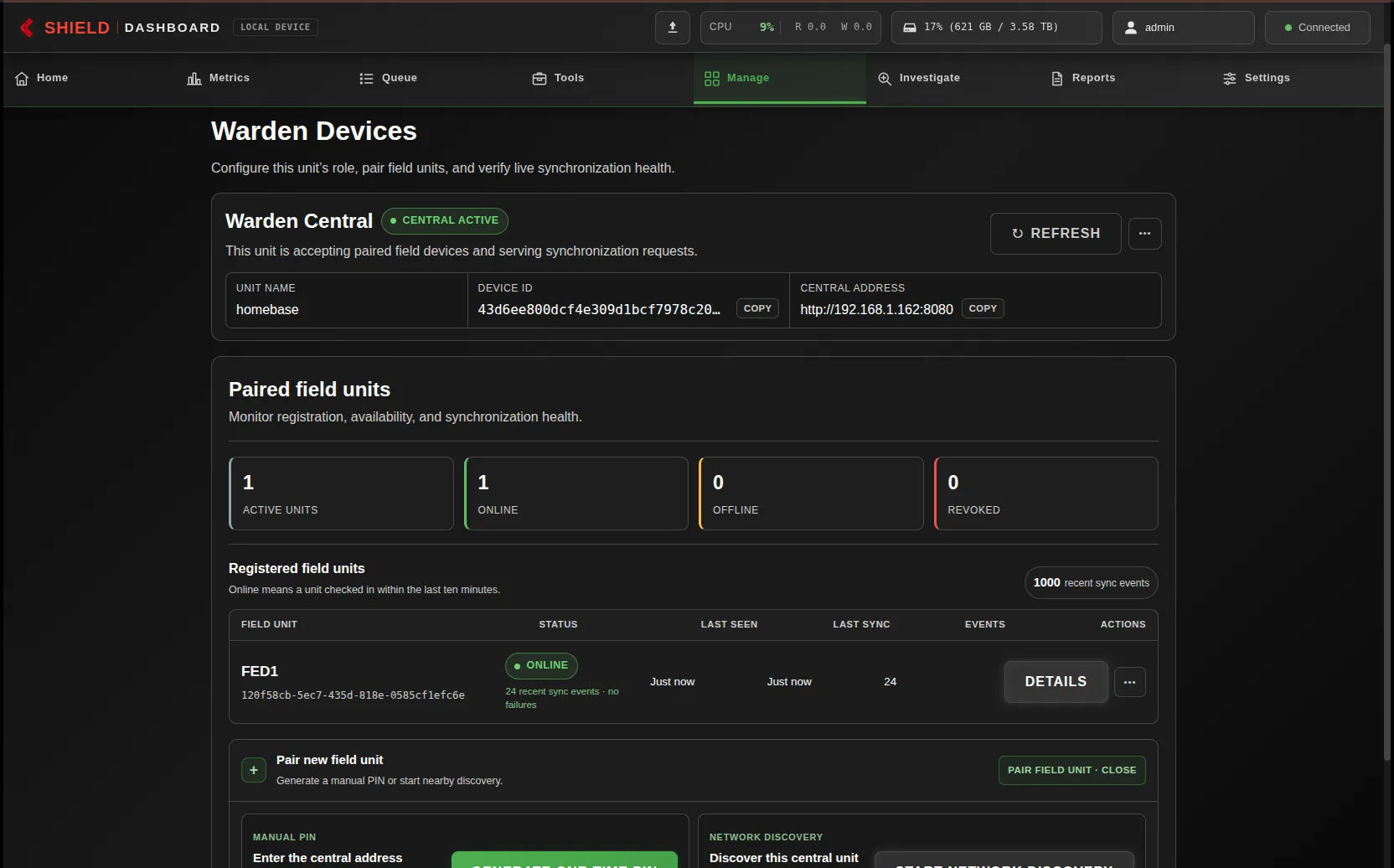The height and width of the screenshot is (868, 1394).
Task: Click the Status column header
Action: (x=558, y=625)
